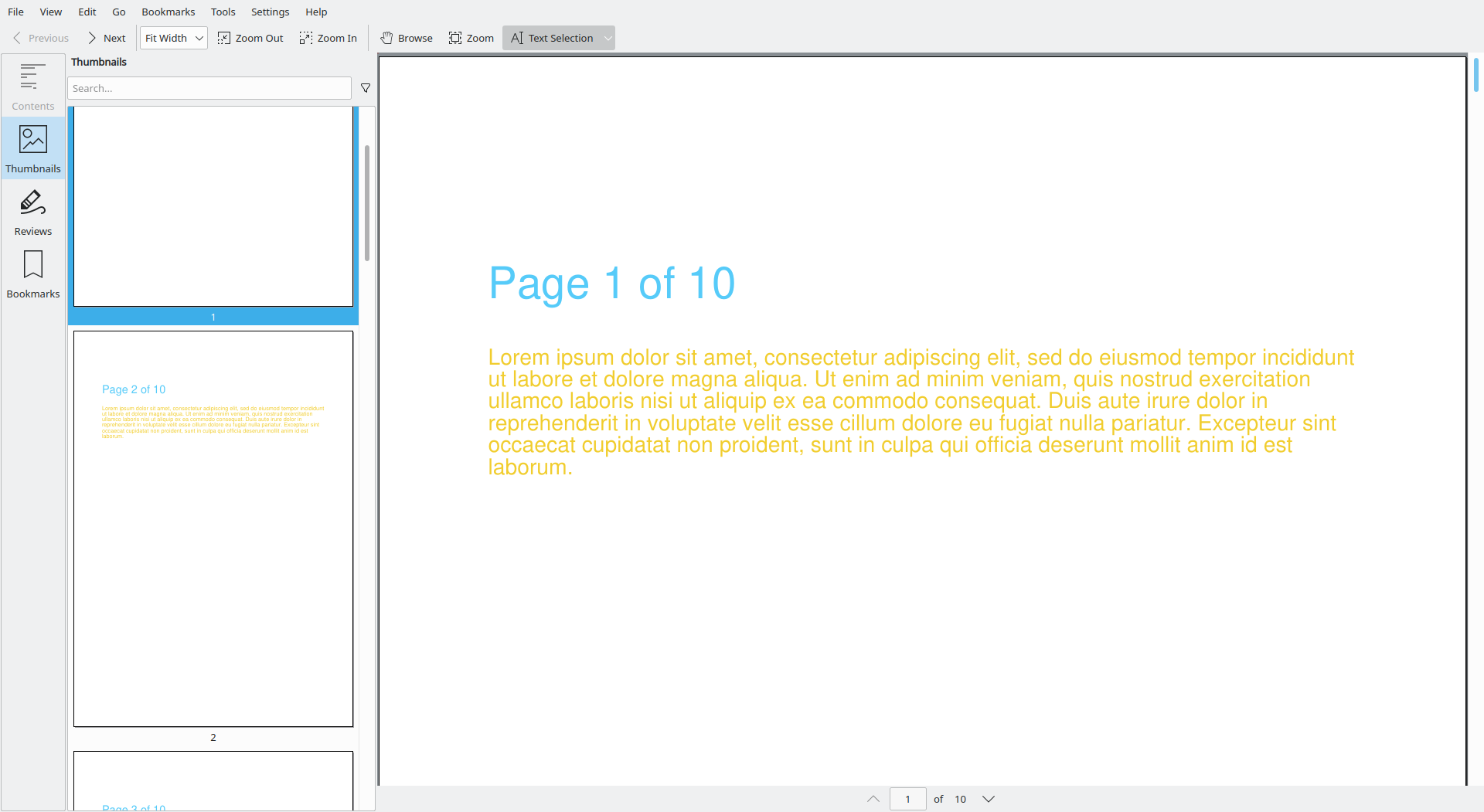Open the Edit menu
Viewport: 1484px width, 812px height.
87,12
